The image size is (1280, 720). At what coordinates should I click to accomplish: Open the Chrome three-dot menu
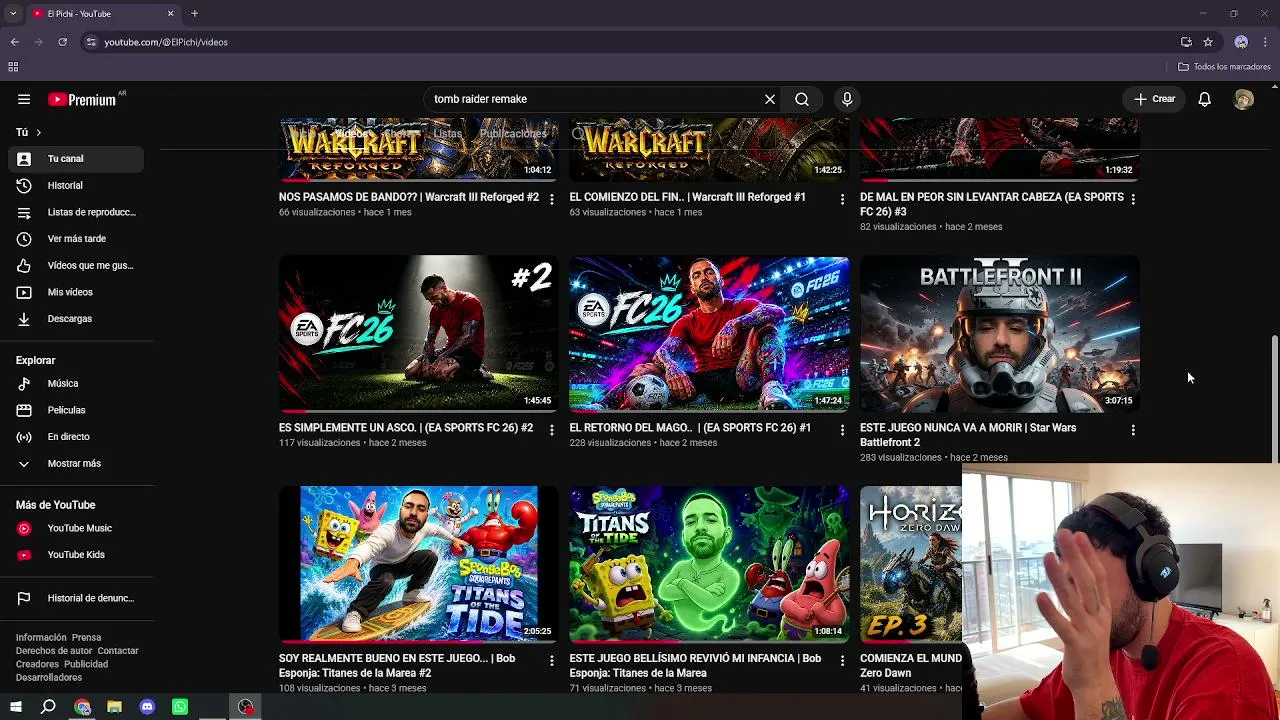coord(1265,42)
